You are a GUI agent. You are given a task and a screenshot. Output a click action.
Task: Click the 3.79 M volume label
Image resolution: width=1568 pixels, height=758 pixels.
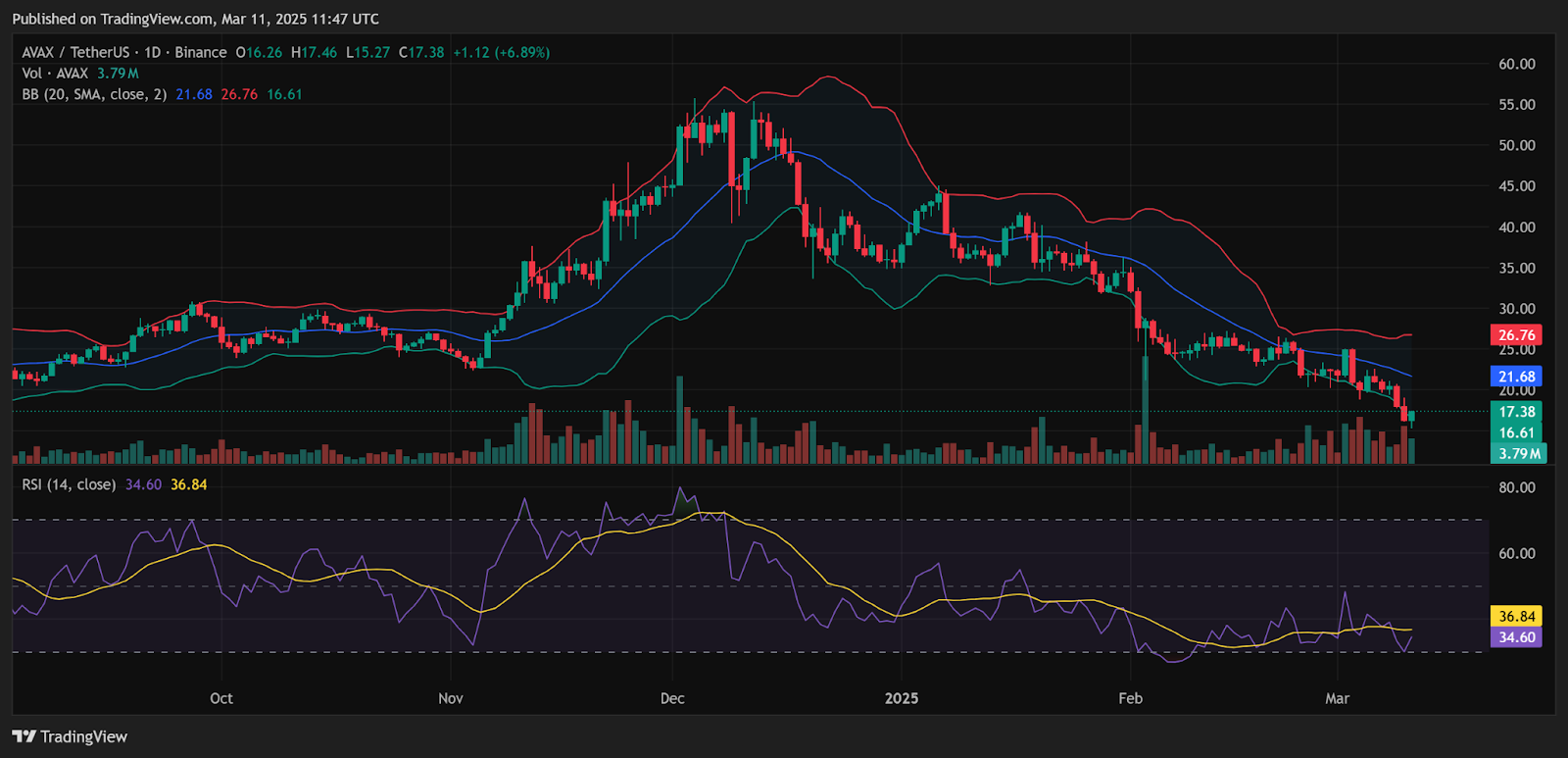pos(1519,453)
